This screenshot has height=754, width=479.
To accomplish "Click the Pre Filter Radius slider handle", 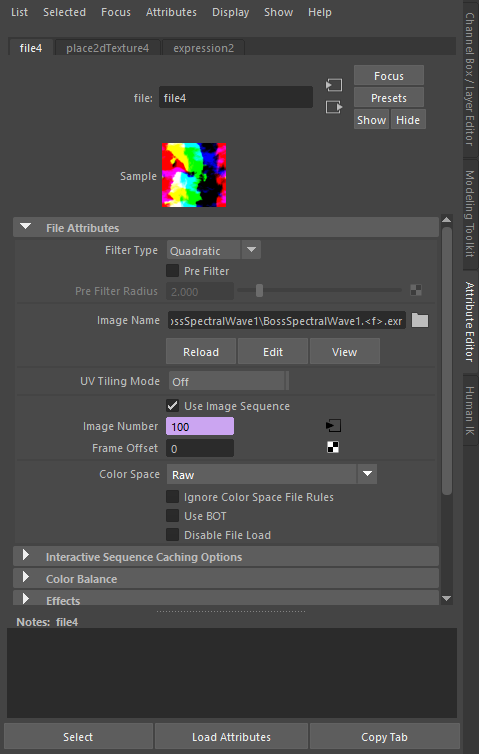I will pyautogui.click(x=259, y=290).
